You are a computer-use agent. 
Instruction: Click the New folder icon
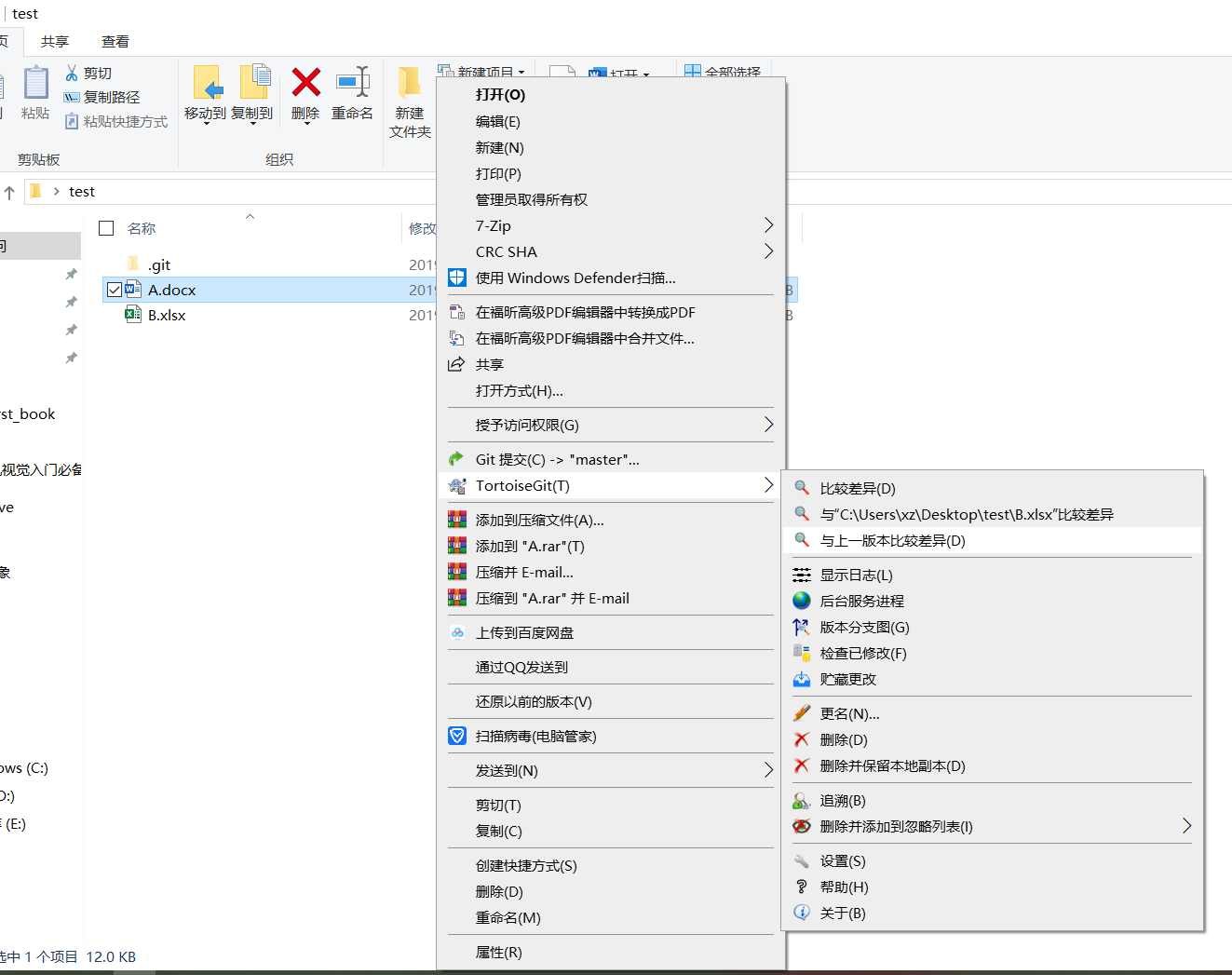[x=410, y=82]
